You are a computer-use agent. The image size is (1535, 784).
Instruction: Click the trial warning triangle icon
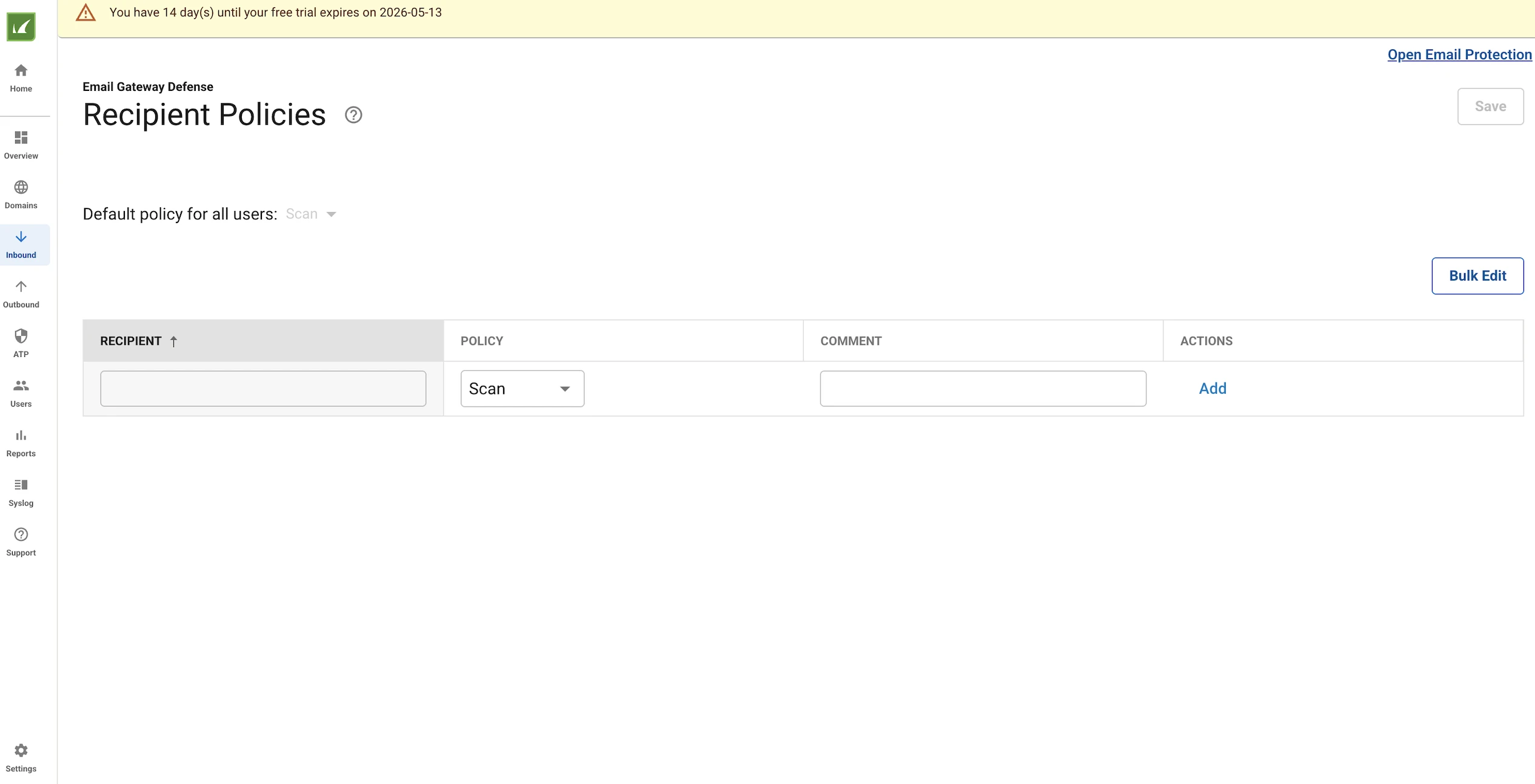point(85,13)
